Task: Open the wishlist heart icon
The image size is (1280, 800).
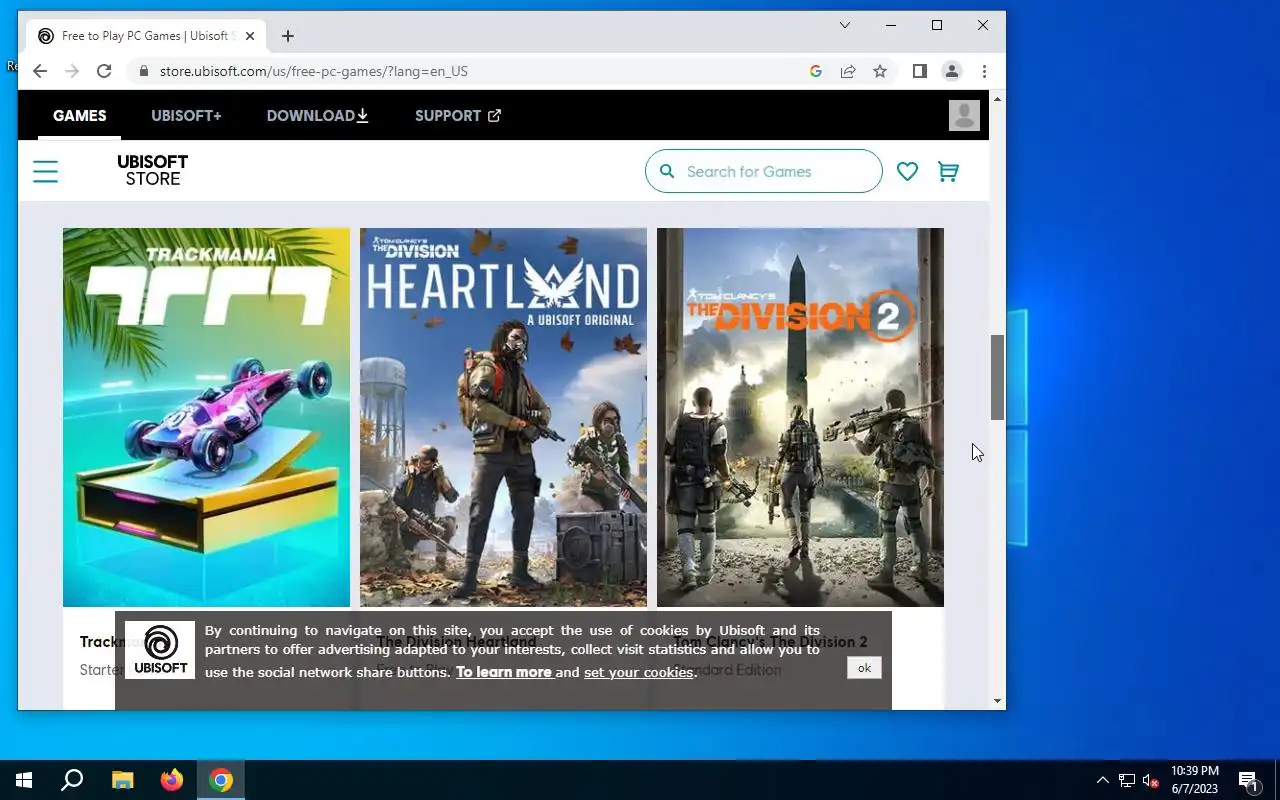Action: pos(907,172)
